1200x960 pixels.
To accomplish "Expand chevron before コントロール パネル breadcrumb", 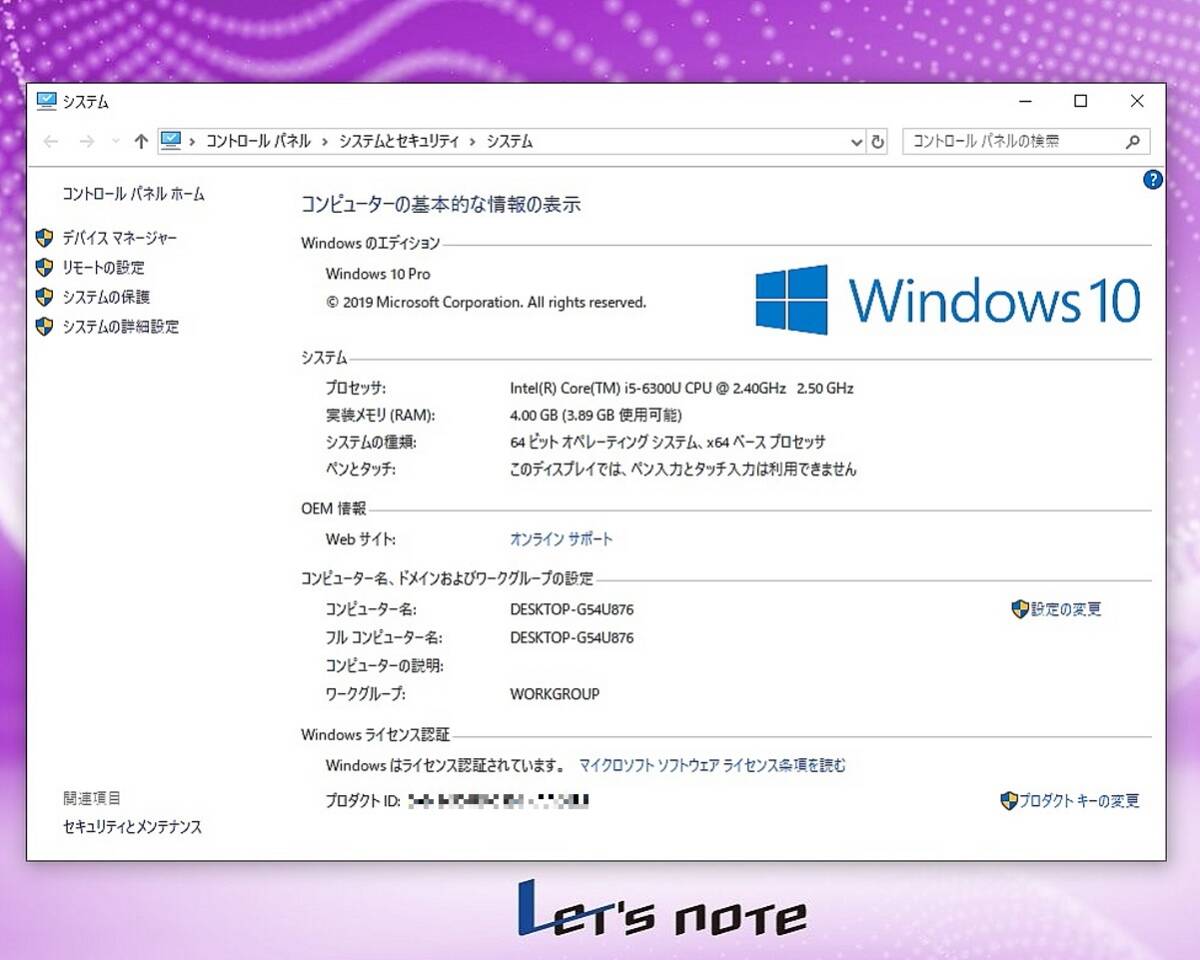I will tap(192, 142).
